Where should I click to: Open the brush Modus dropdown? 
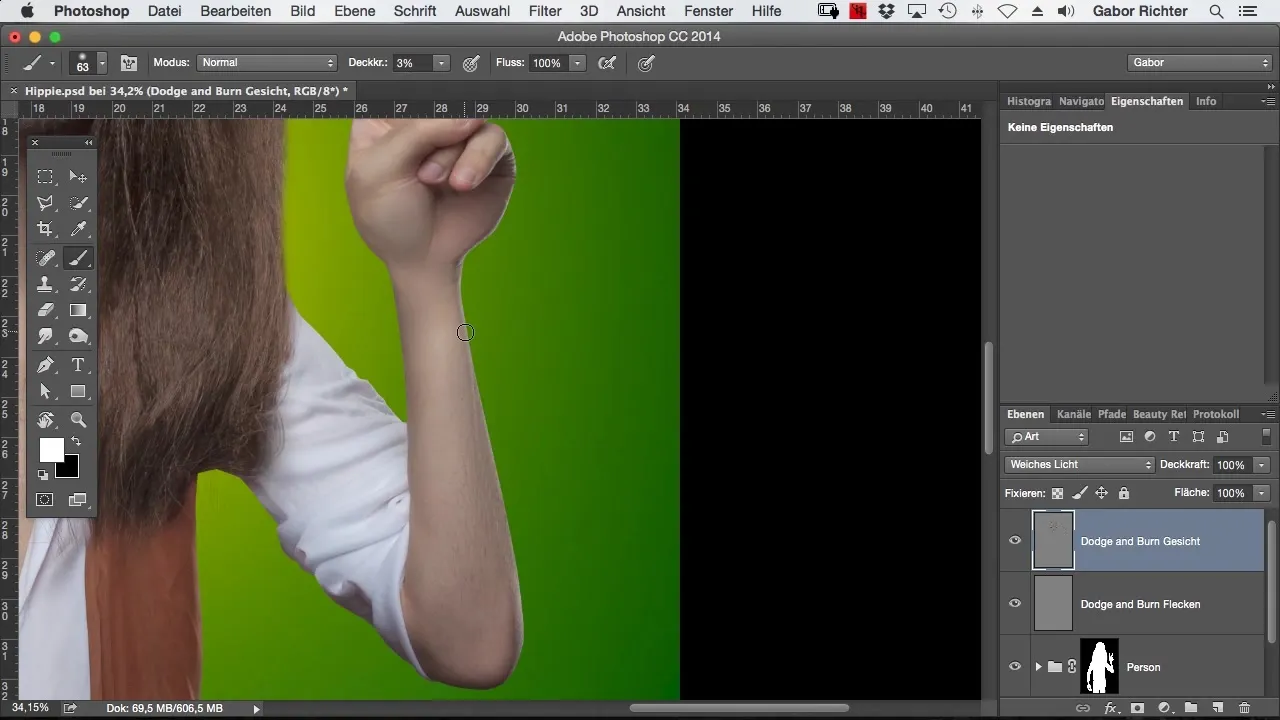[x=267, y=63]
